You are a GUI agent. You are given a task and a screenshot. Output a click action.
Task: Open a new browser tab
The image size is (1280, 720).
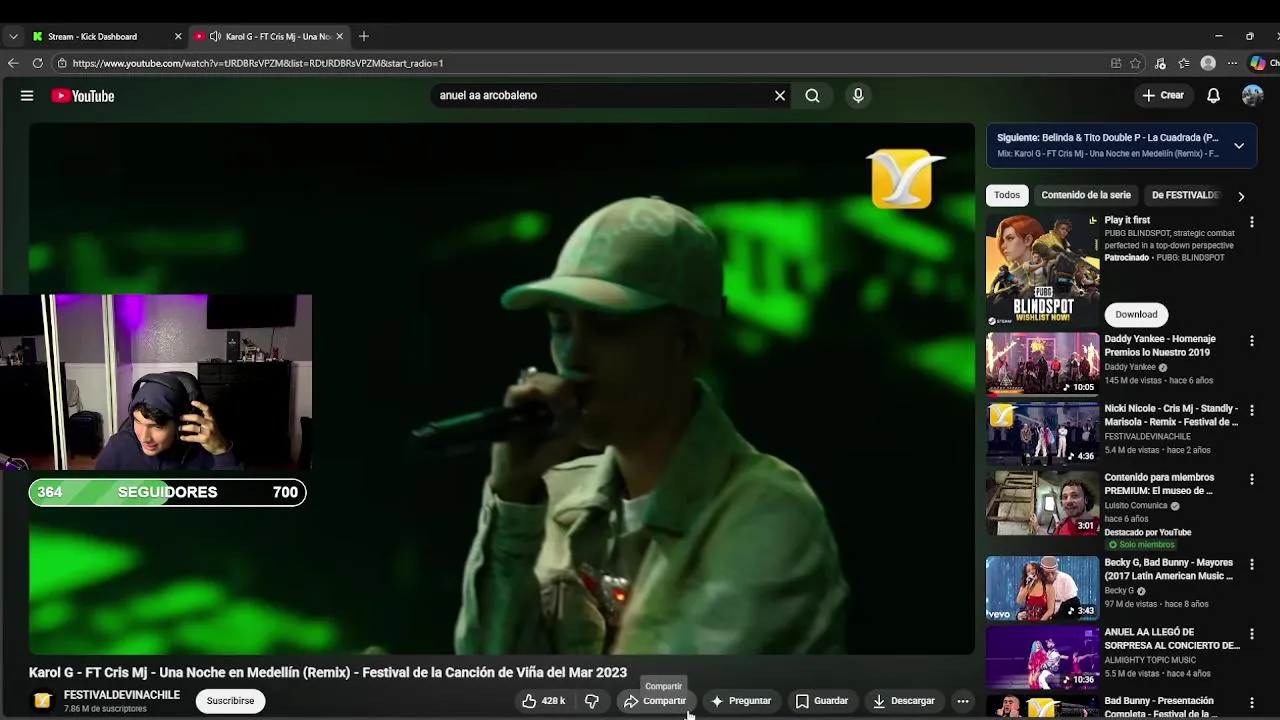364,36
